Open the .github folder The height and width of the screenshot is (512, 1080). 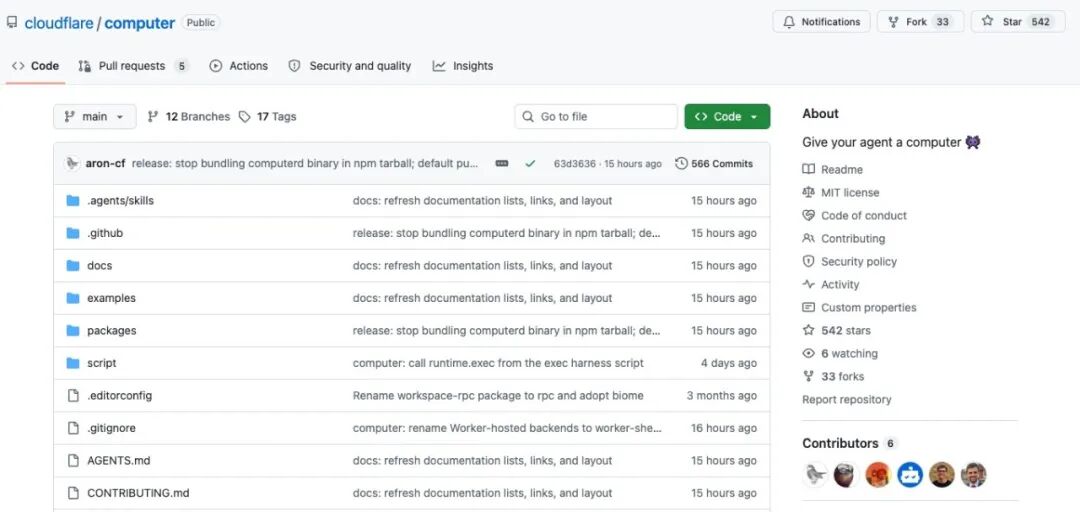tap(105, 234)
